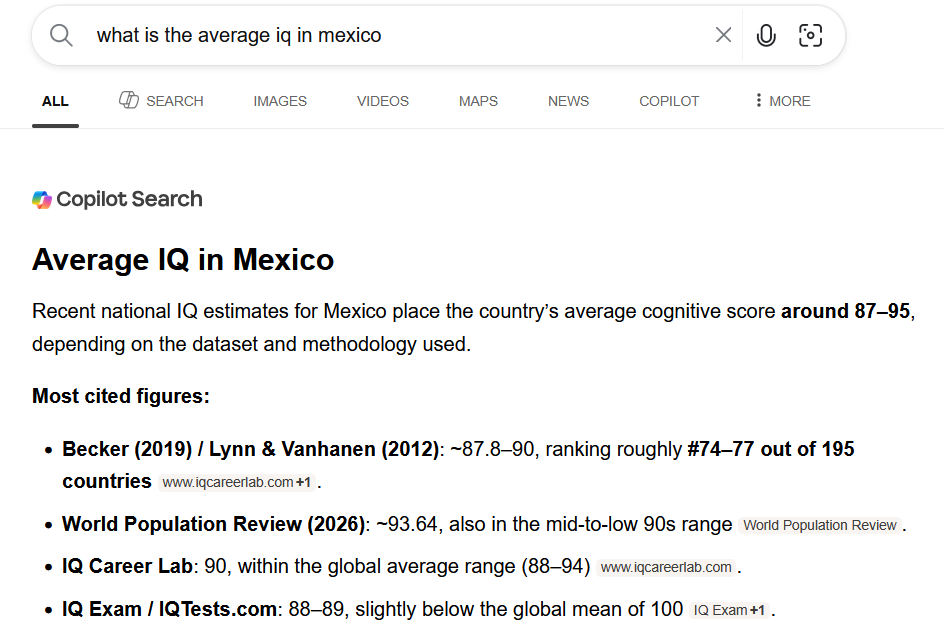Switch to the IMAGES tab
Screen dimensions: 944x632
pos(280,101)
